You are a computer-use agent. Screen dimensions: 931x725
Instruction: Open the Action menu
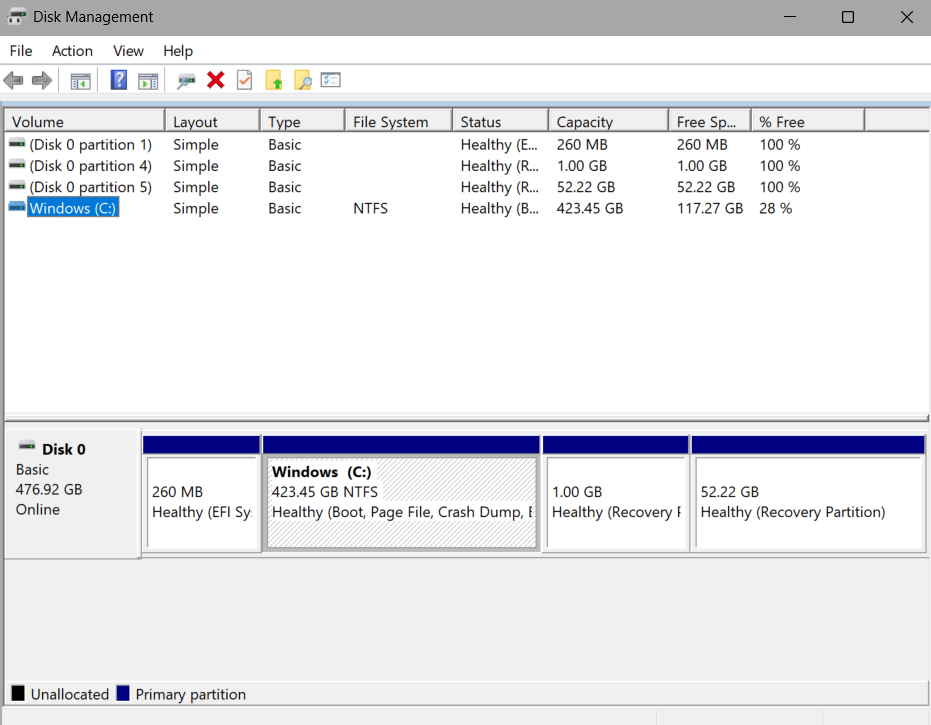[72, 51]
